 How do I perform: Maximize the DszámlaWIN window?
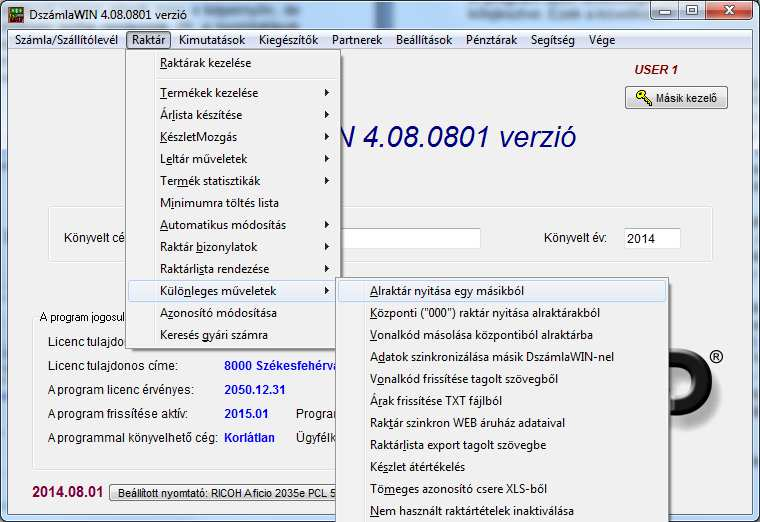click(x=692, y=11)
